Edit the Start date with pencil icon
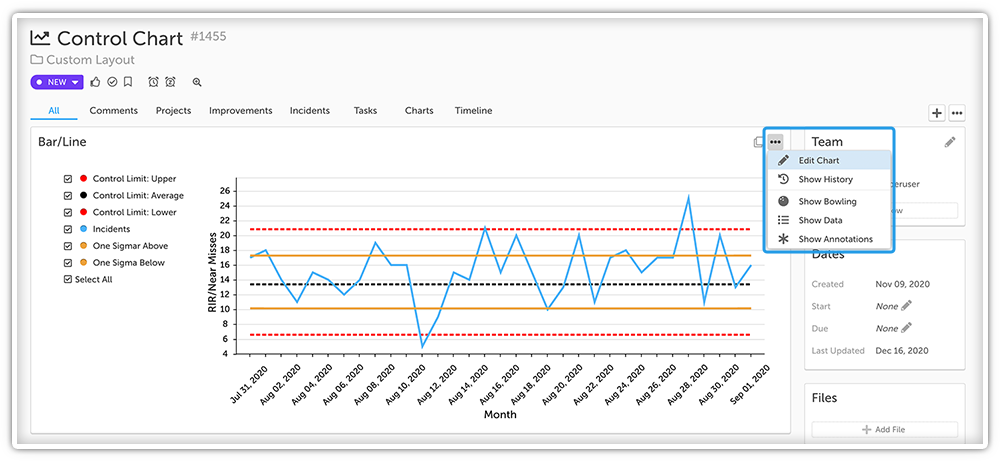The image size is (1000, 463). coord(906,306)
